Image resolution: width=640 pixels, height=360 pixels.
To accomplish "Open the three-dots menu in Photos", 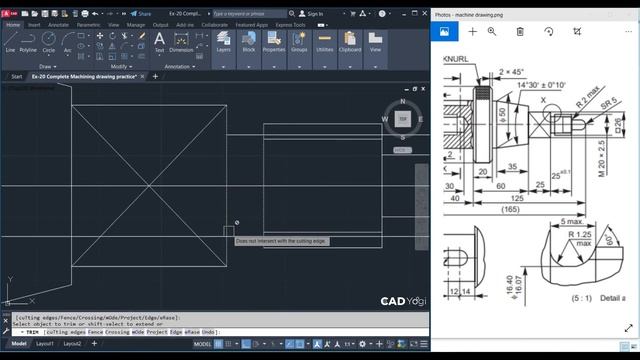I will 629,31.
